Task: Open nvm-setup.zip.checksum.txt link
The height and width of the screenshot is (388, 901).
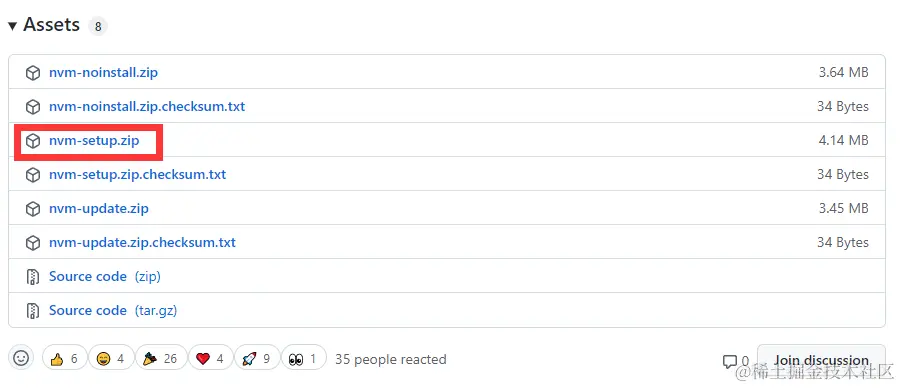Action: pyautogui.click(x=138, y=175)
